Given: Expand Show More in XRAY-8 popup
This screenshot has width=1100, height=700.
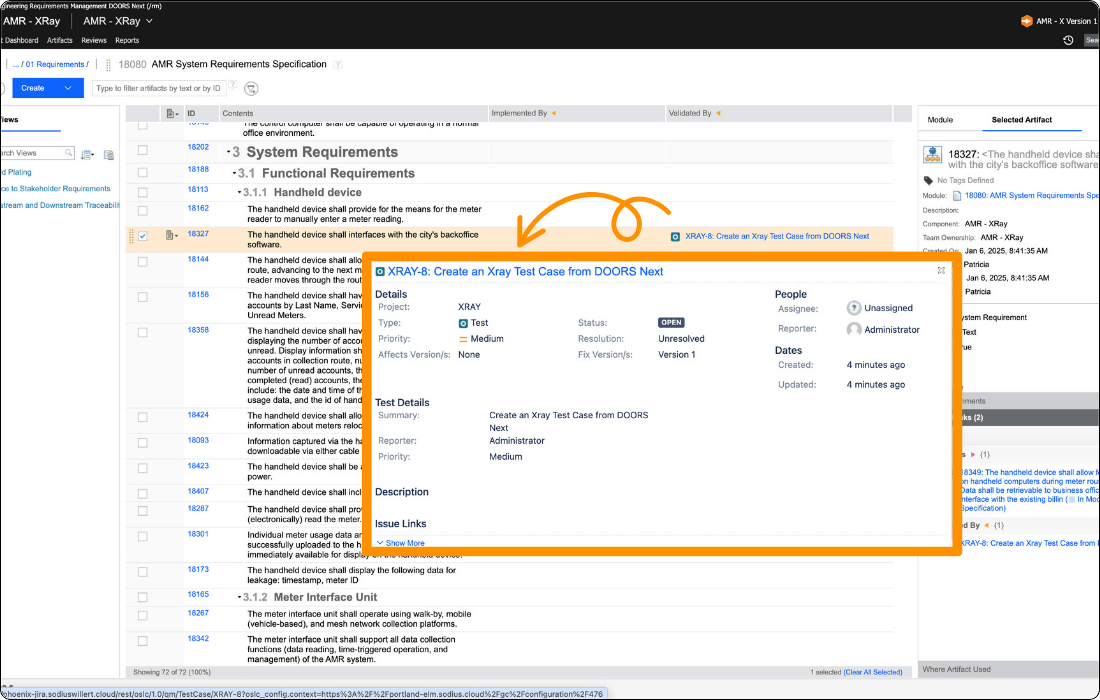Looking at the screenshot, I should (400, 543).
